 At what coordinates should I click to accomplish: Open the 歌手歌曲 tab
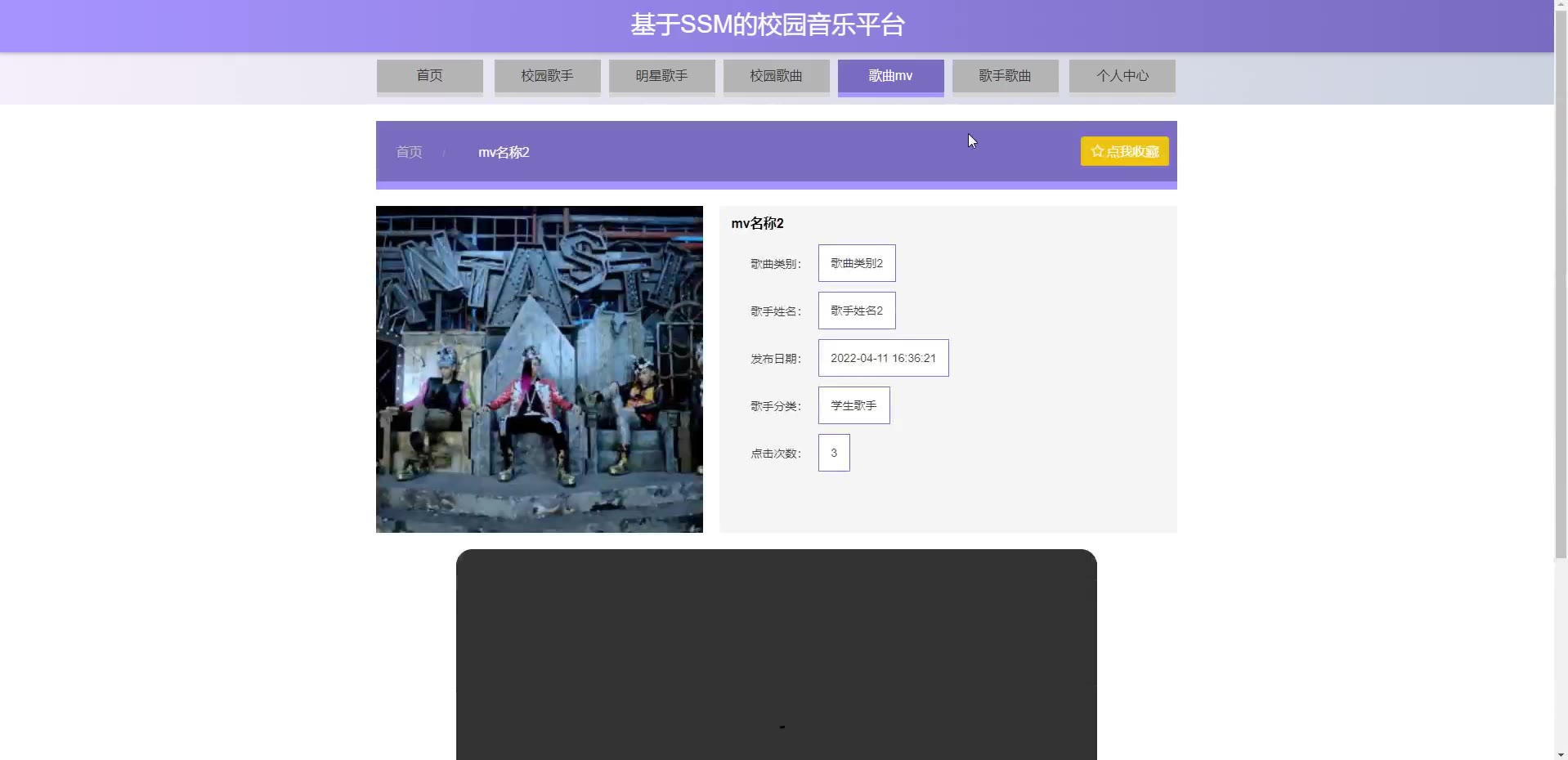click(1005, 76)
